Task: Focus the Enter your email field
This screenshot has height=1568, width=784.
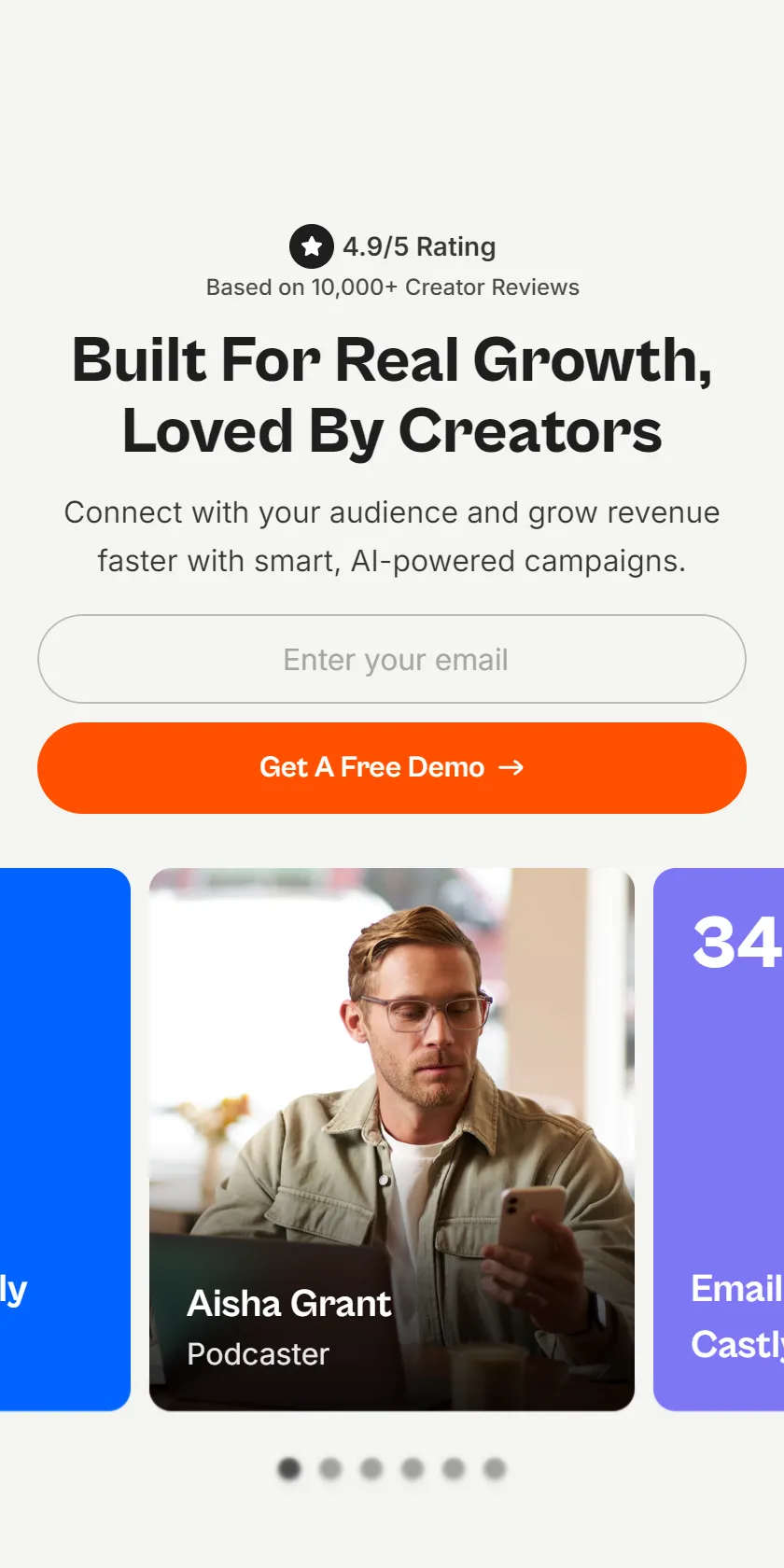Action: [x=392, y=659]
